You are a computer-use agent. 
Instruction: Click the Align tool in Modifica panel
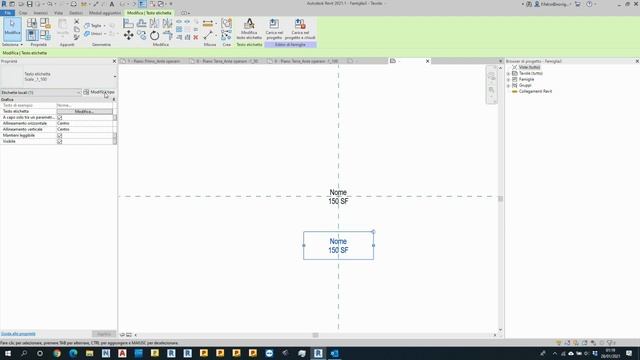pos(129,24)
